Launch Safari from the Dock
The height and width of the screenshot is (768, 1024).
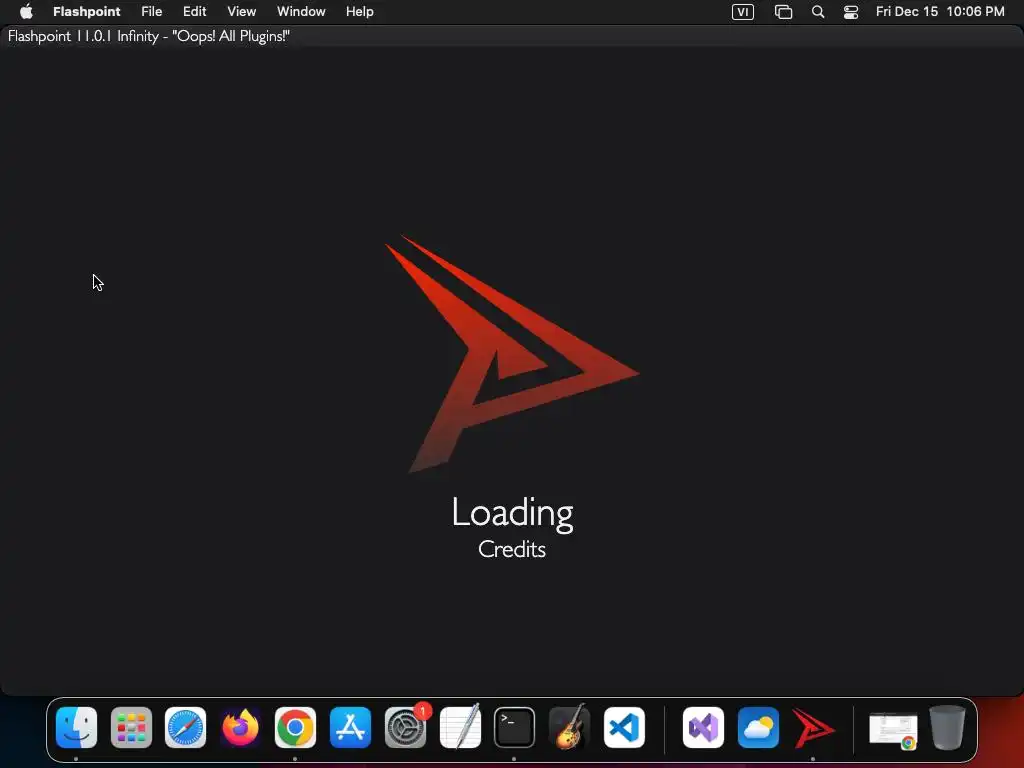185,728
